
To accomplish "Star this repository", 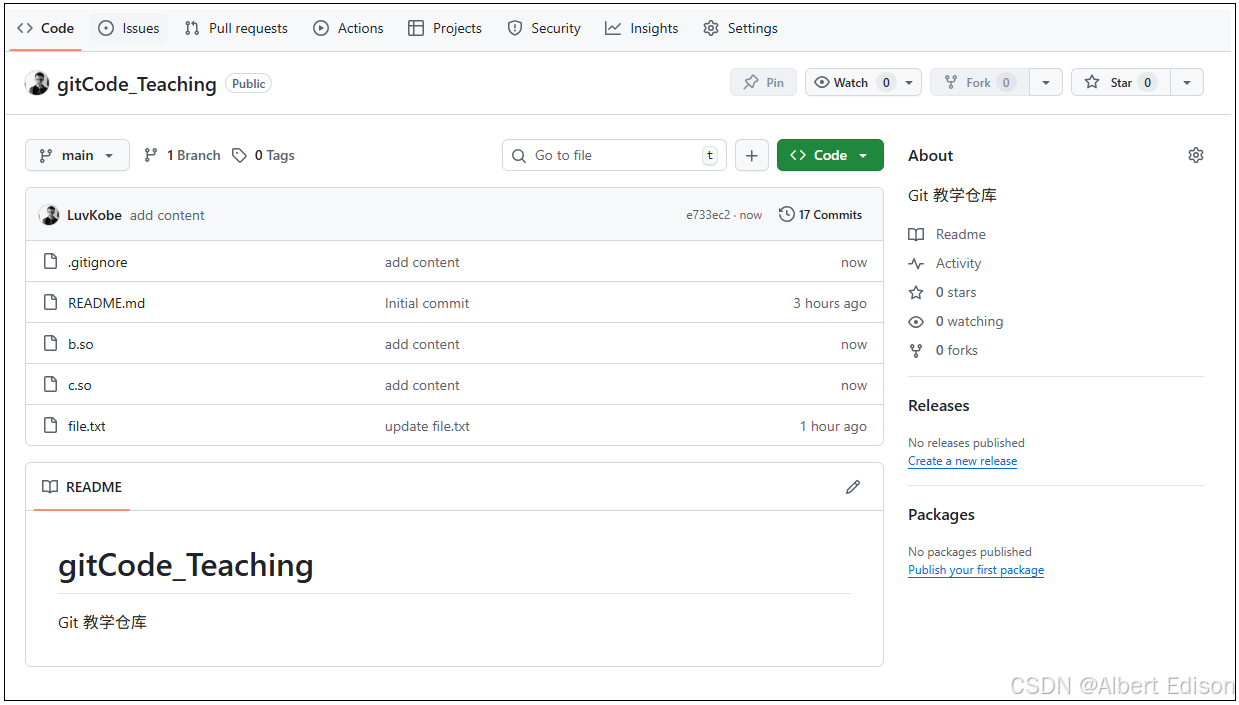I will point(1121,82).
